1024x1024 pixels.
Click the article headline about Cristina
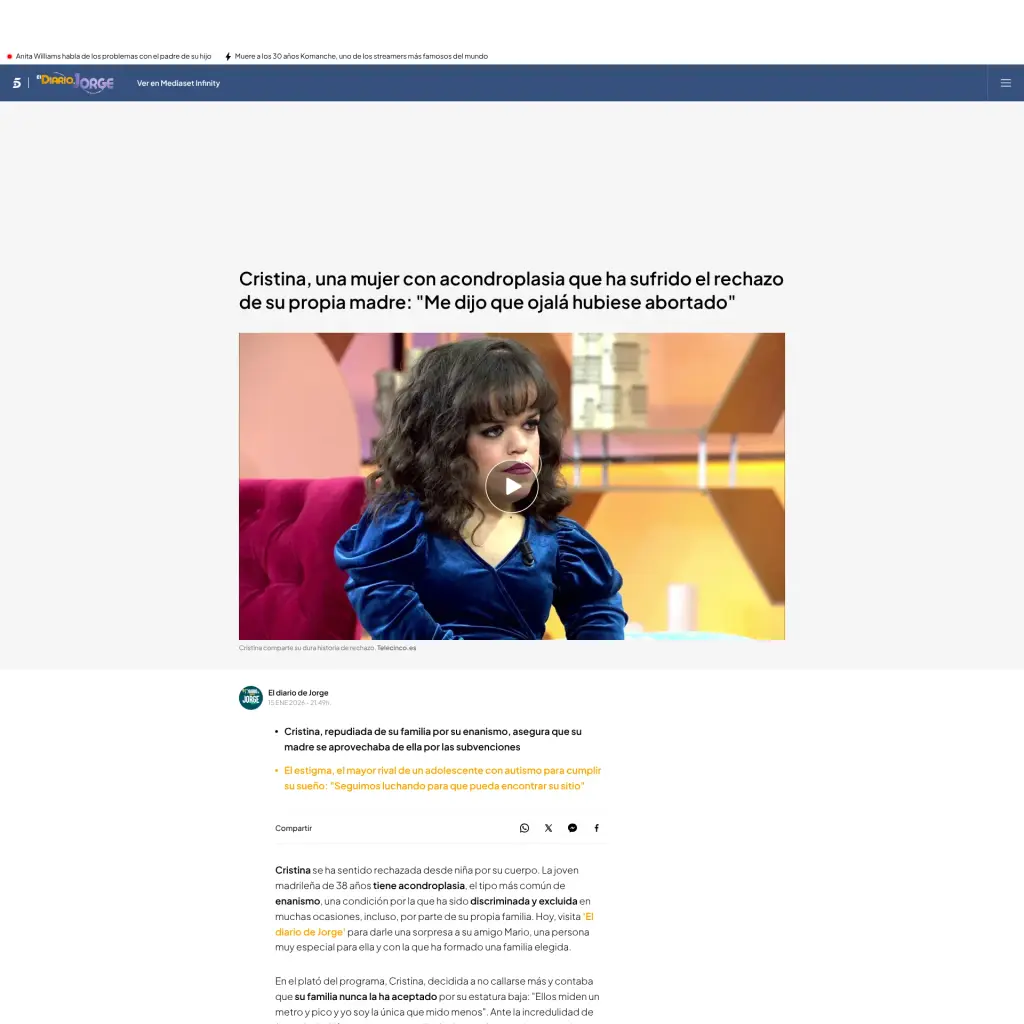click(x=511, y=291)
